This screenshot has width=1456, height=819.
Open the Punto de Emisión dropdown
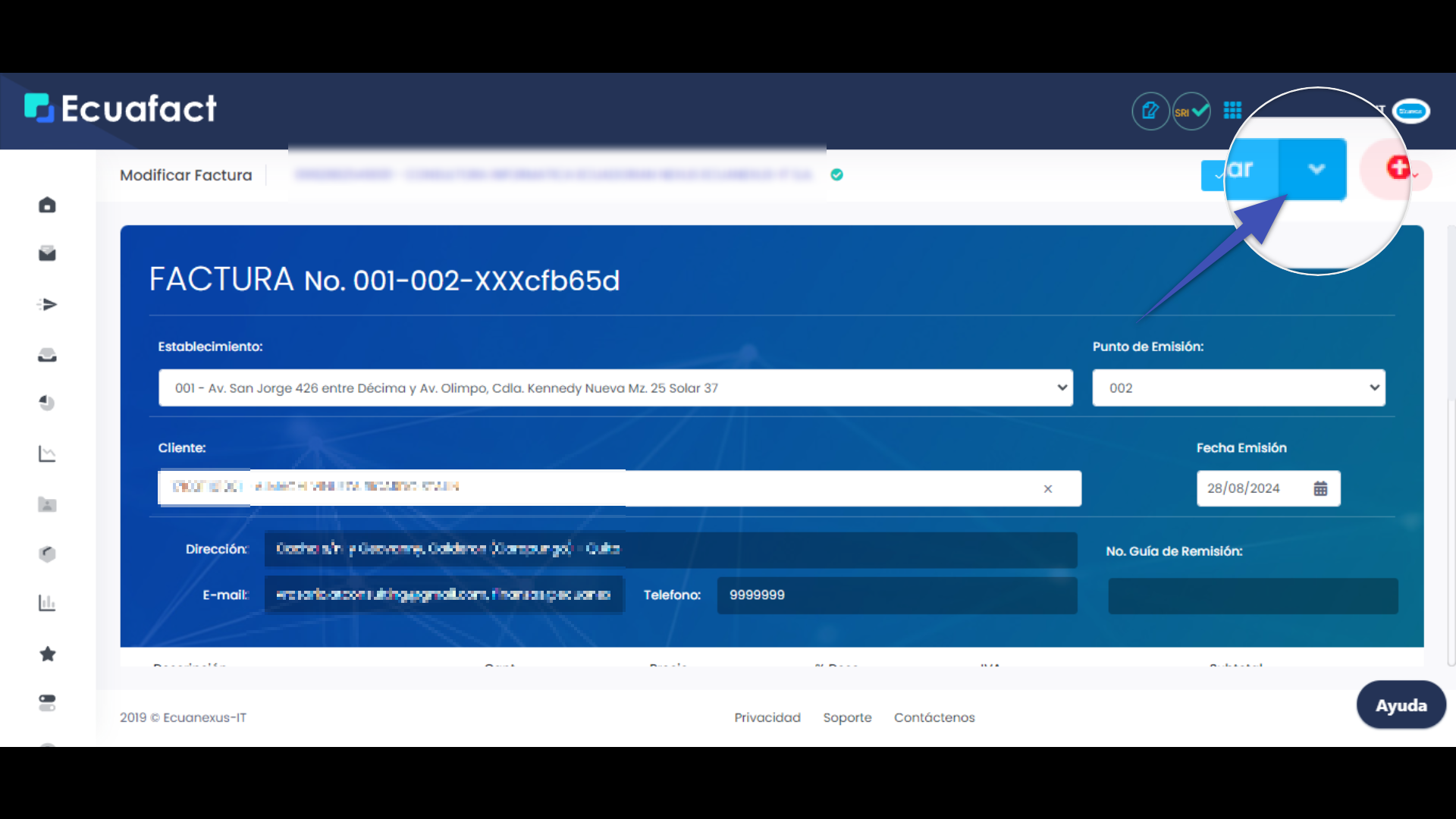pos(1238,388)
